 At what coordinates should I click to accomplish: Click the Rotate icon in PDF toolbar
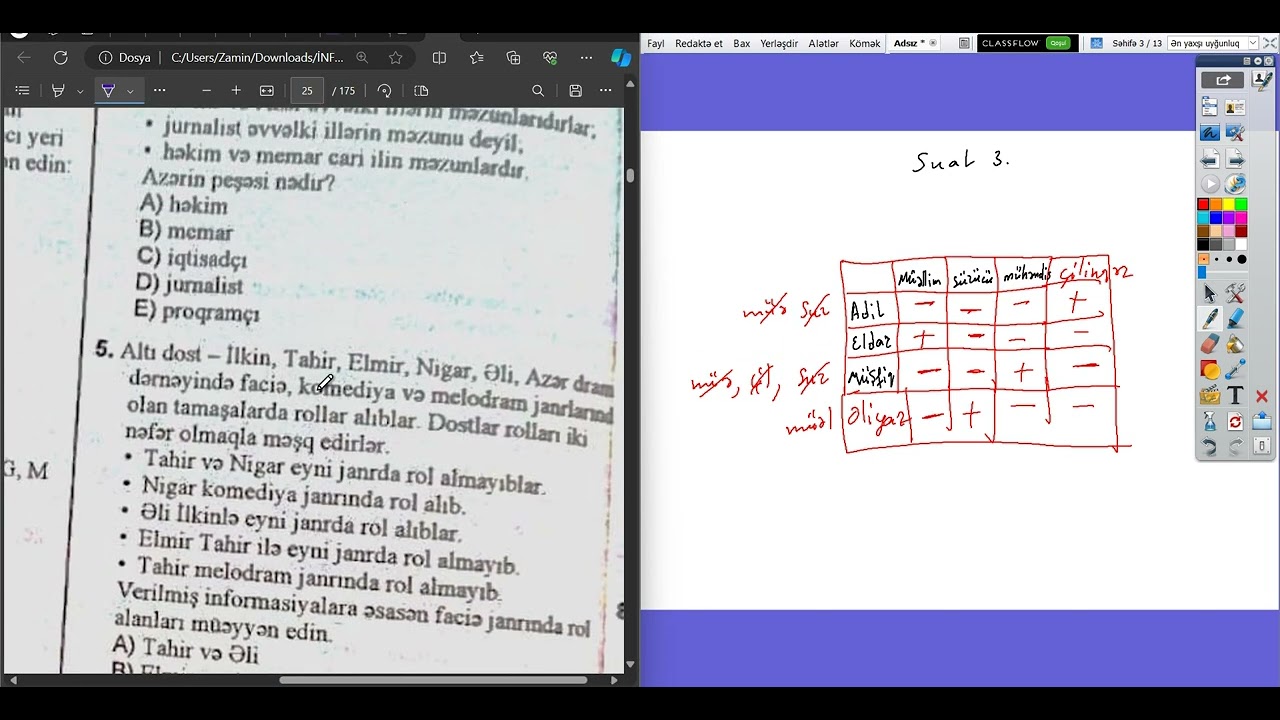click(x=385, y=90)
